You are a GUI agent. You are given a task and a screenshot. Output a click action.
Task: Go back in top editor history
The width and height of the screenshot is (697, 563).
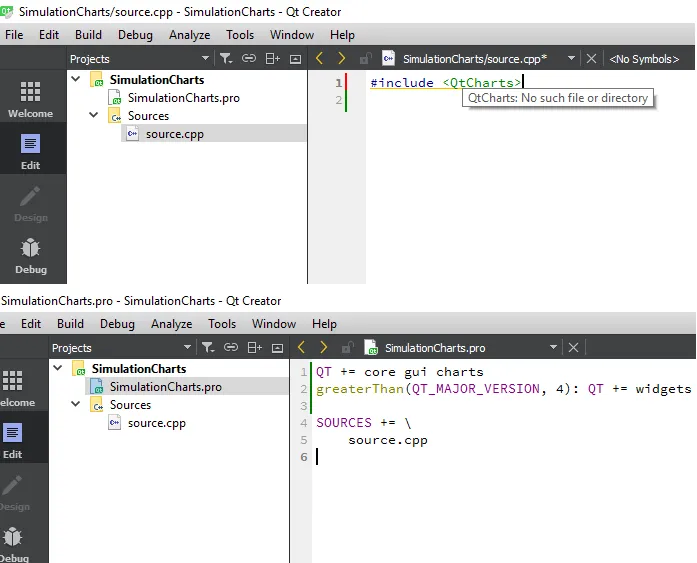point(319,58)
